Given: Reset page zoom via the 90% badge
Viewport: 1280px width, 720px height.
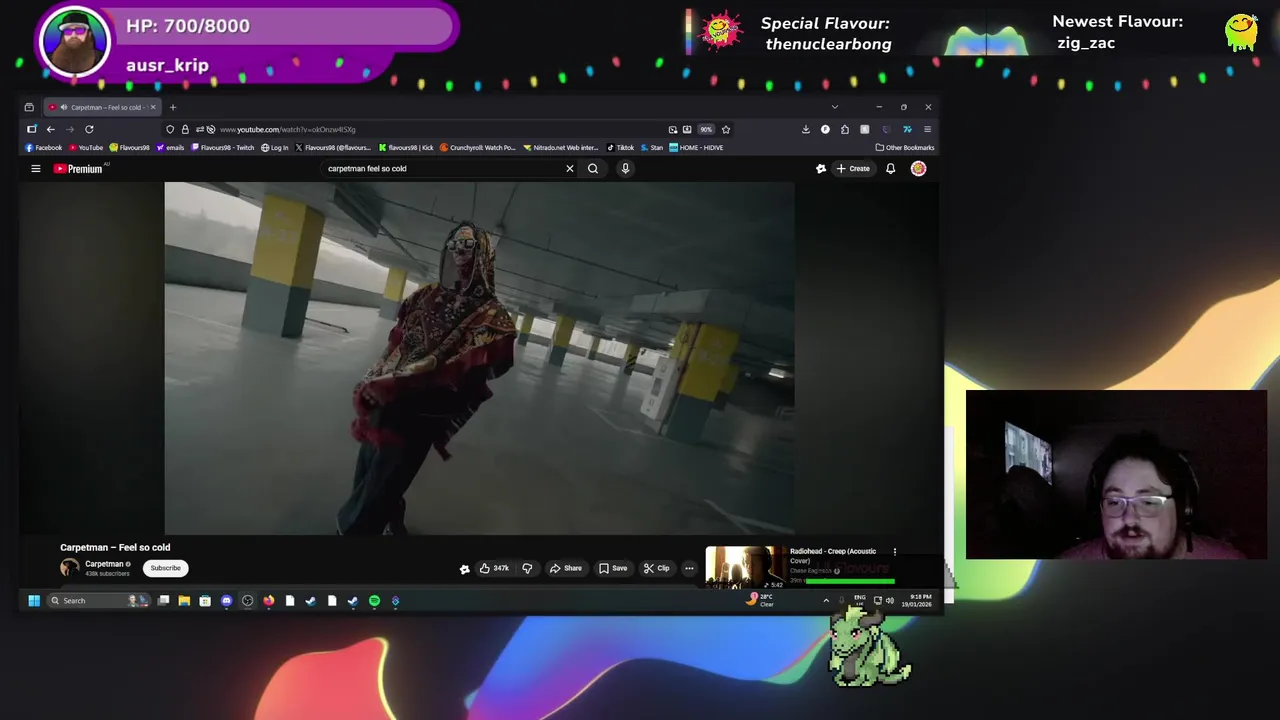Looking at the screenshot, I should (x=706, y=129).
